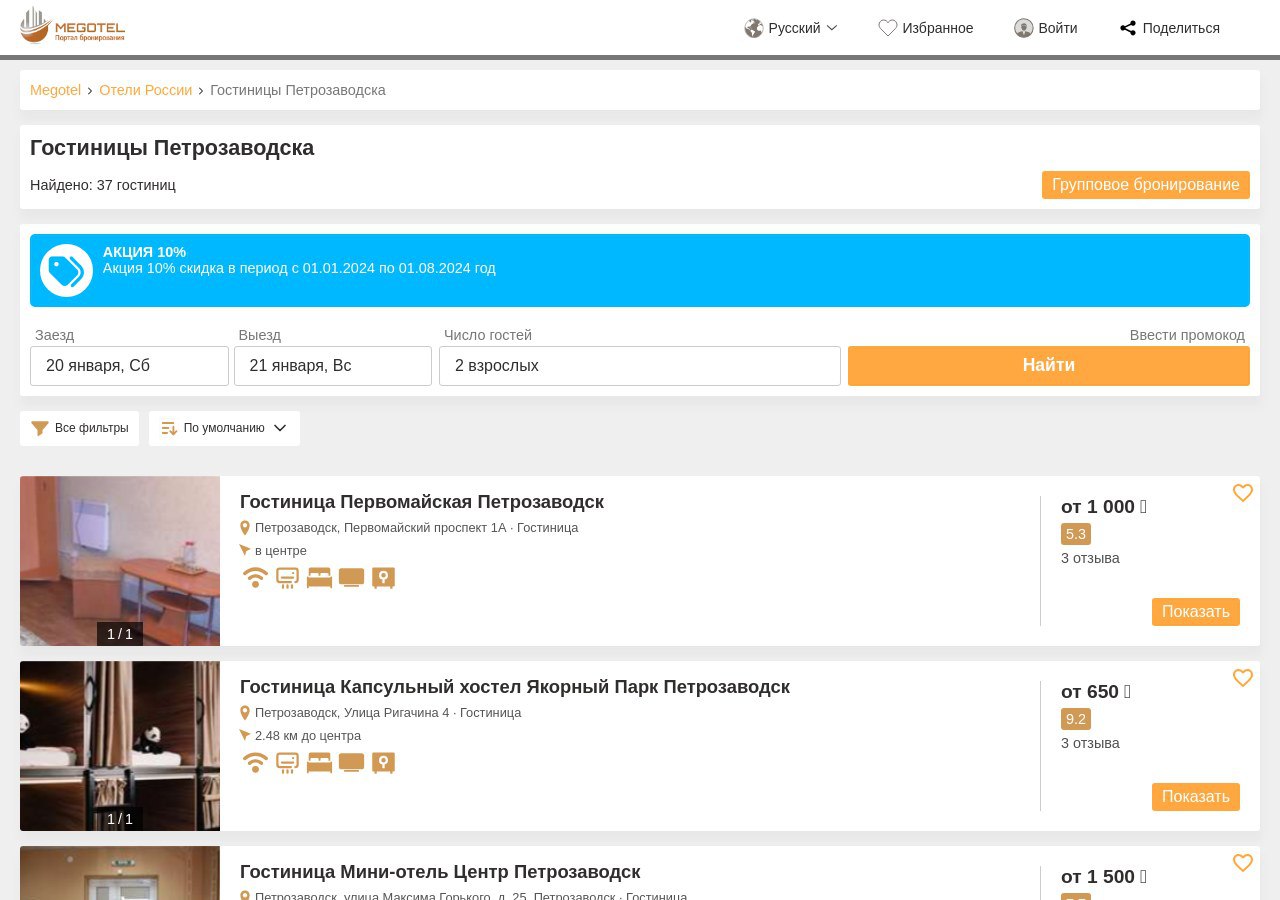Open the Русский language dropdown
This screenshot has height=900, width=1280.
tap(791, 28)
